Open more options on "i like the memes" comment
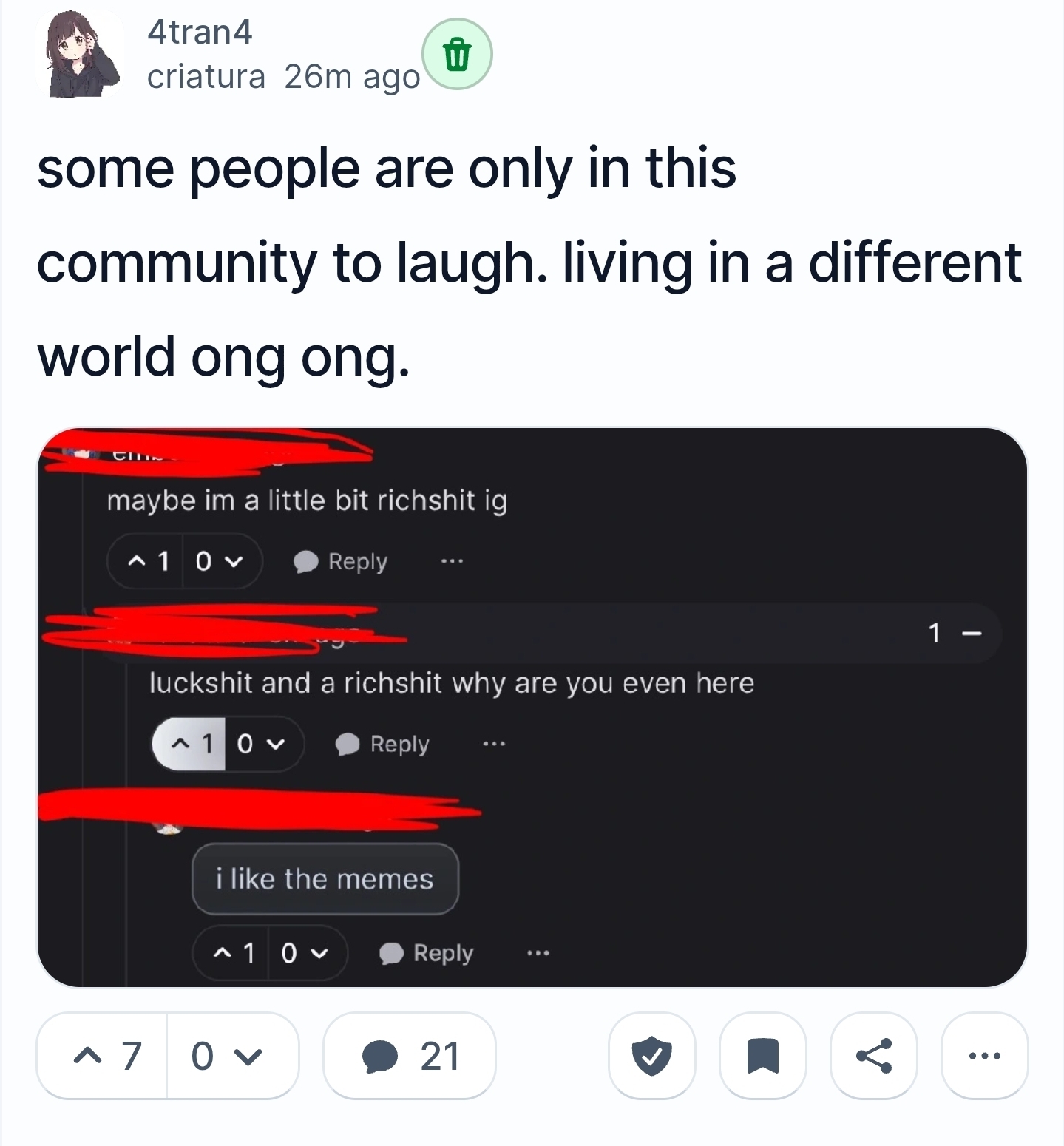The height and width of the screenshot is (1146, 1064). pos(538,953)
